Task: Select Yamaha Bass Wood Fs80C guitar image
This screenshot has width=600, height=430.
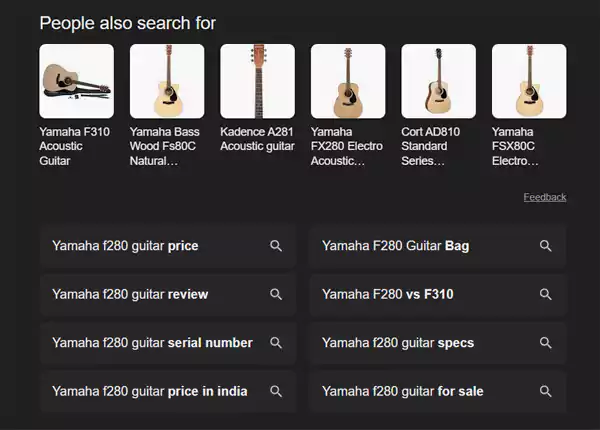Action: (167, 82)
